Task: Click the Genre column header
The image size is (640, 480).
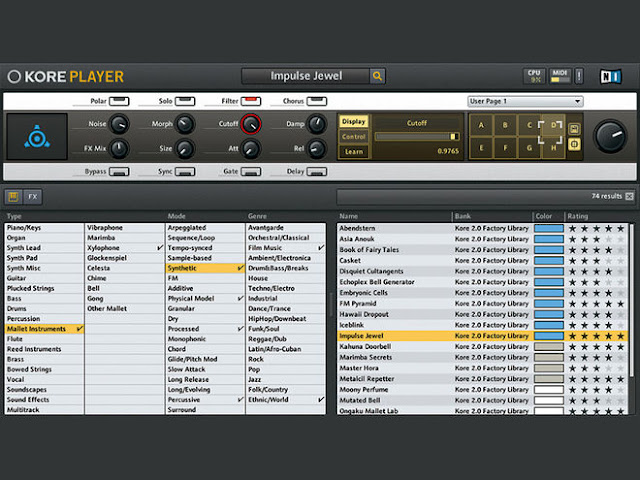Action: coord(257,216)
